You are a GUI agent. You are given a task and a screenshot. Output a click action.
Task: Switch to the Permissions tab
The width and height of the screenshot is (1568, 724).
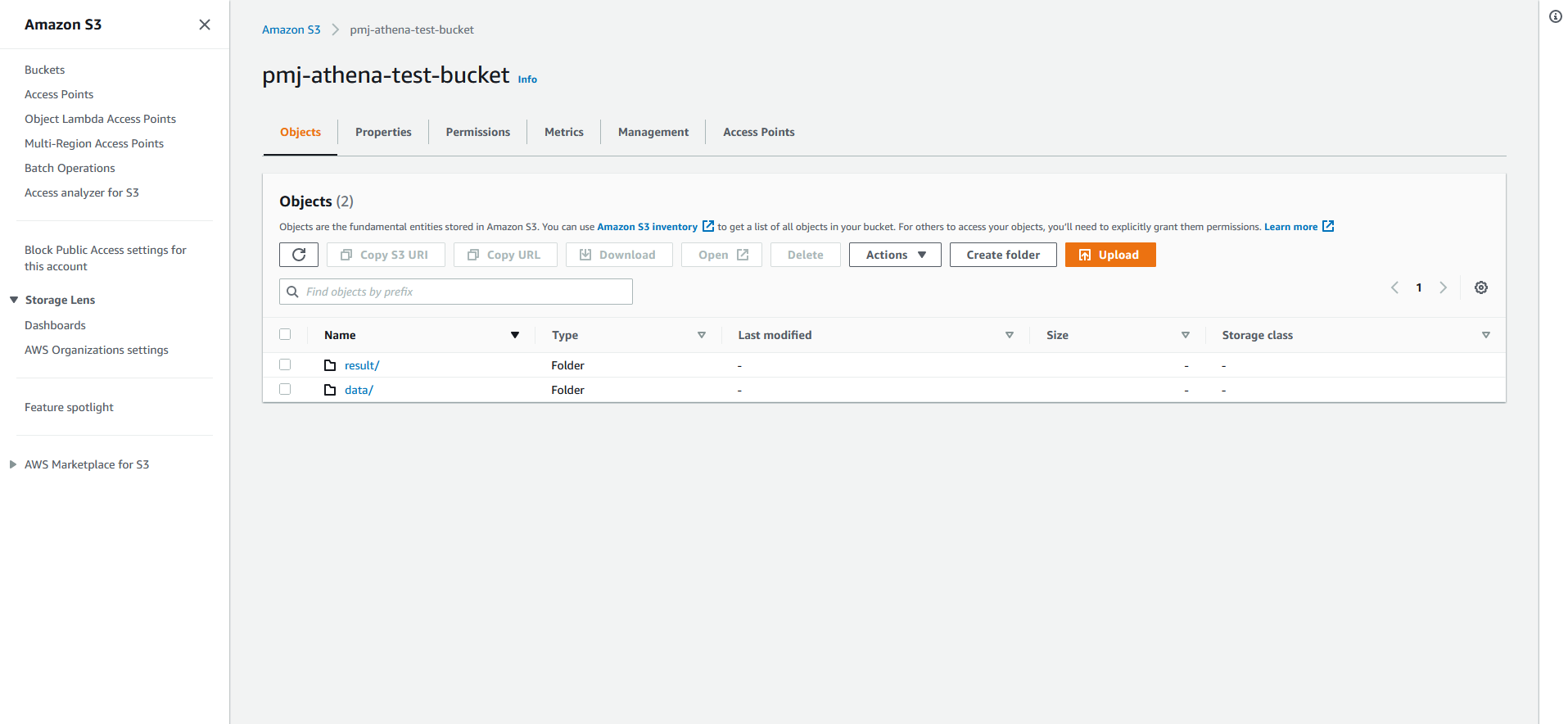click(478, 132)
